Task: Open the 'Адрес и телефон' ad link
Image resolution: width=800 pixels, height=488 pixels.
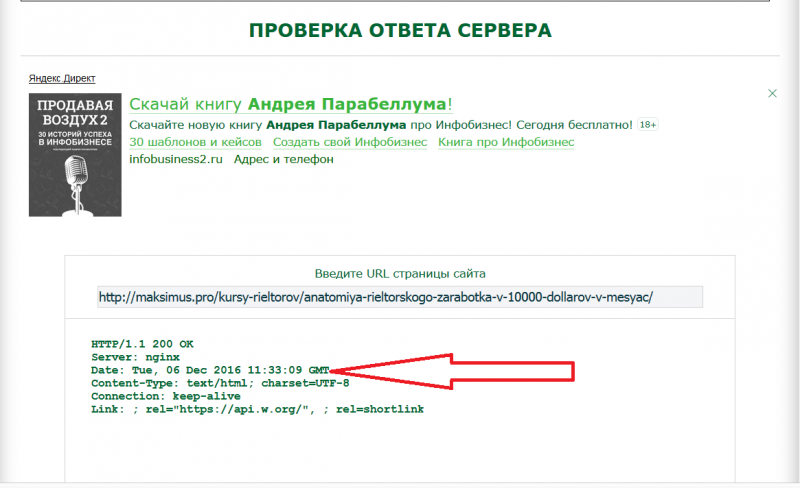Action: [283, 159]
